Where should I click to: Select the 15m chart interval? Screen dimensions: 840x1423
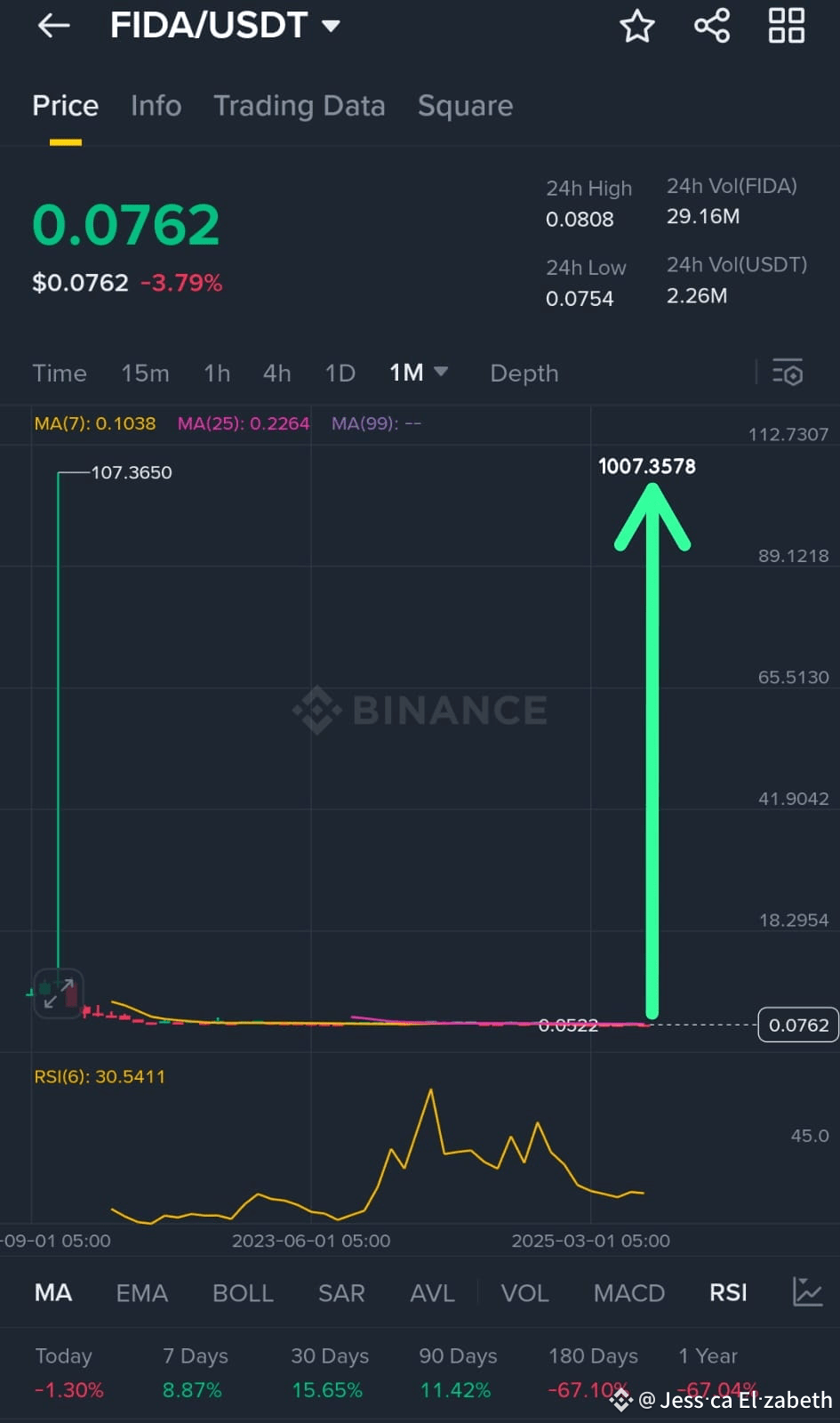pos(145,373)
